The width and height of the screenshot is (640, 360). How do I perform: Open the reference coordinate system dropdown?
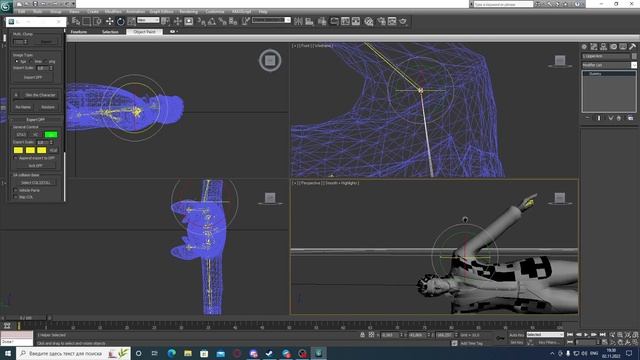point(148,20)
